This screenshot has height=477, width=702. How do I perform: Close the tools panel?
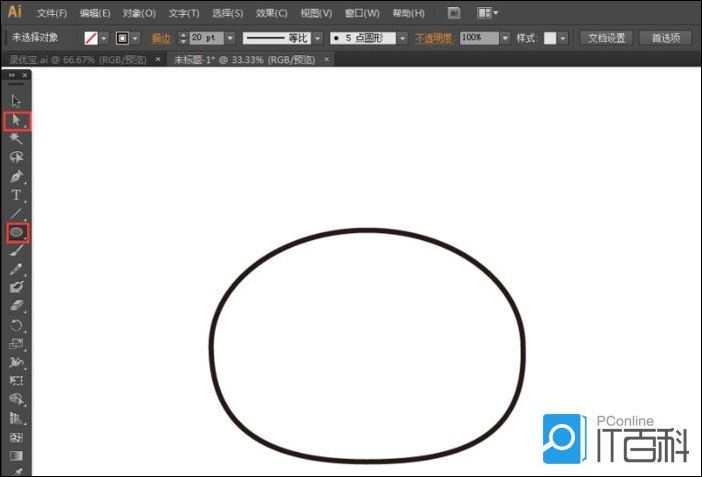[x=25, y=75]
